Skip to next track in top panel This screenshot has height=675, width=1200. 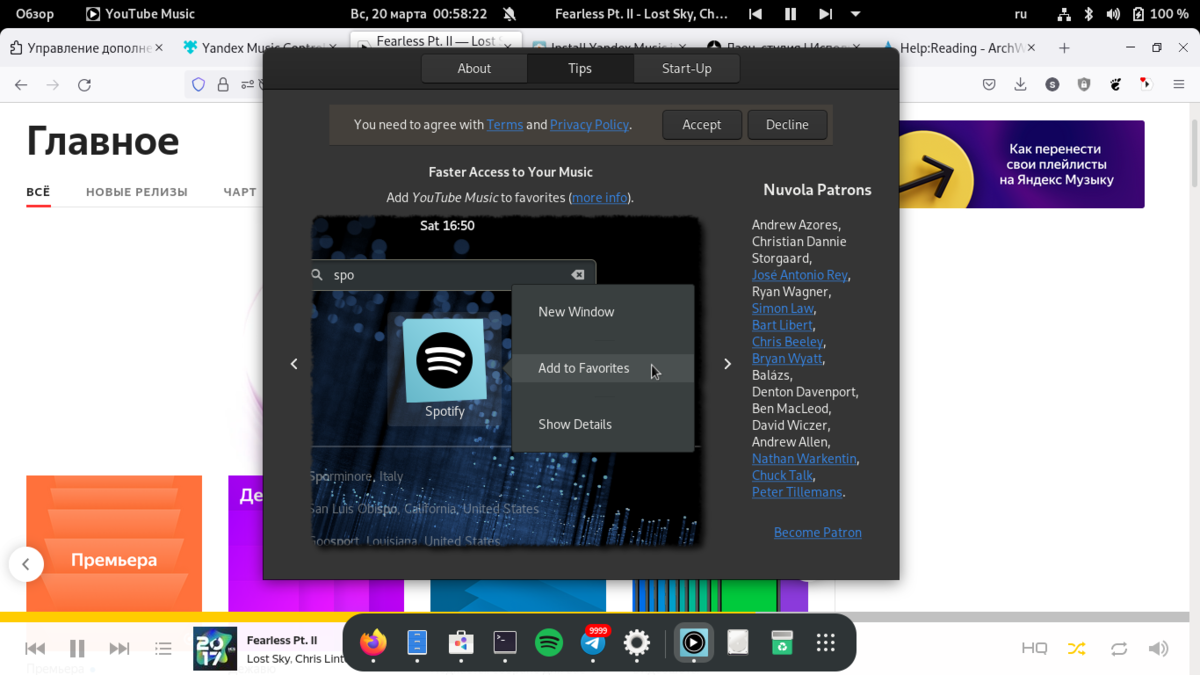point(825,14)
